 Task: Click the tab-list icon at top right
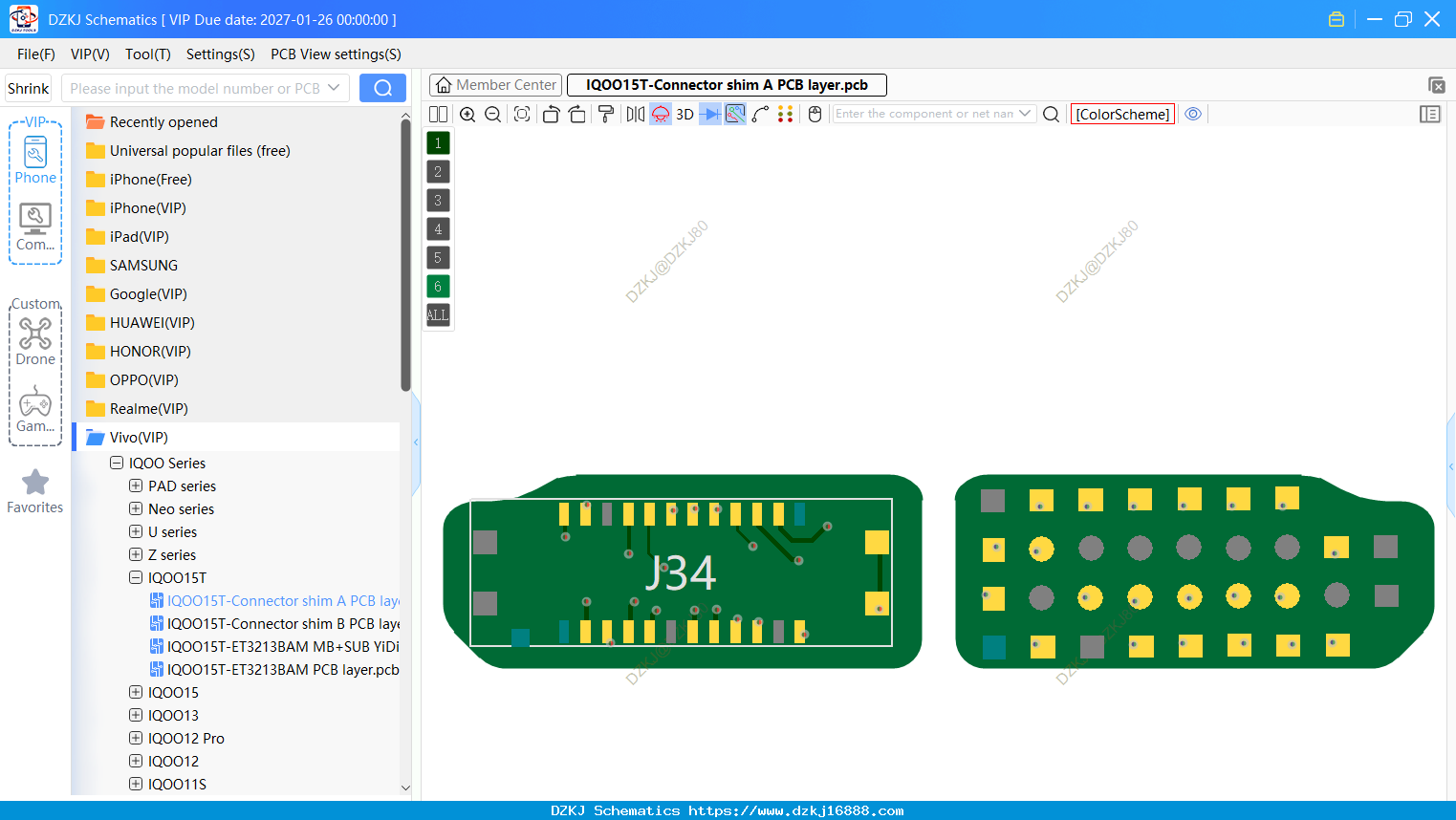click(1436, 85)
